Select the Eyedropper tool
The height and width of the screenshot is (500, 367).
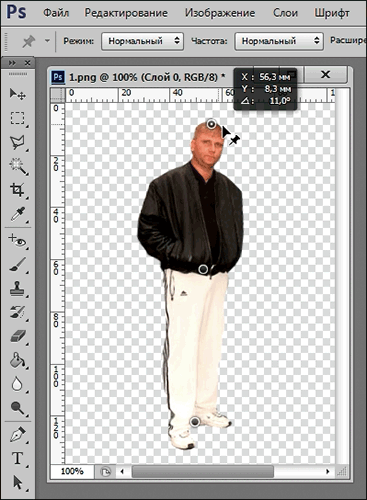coord(17,214)
